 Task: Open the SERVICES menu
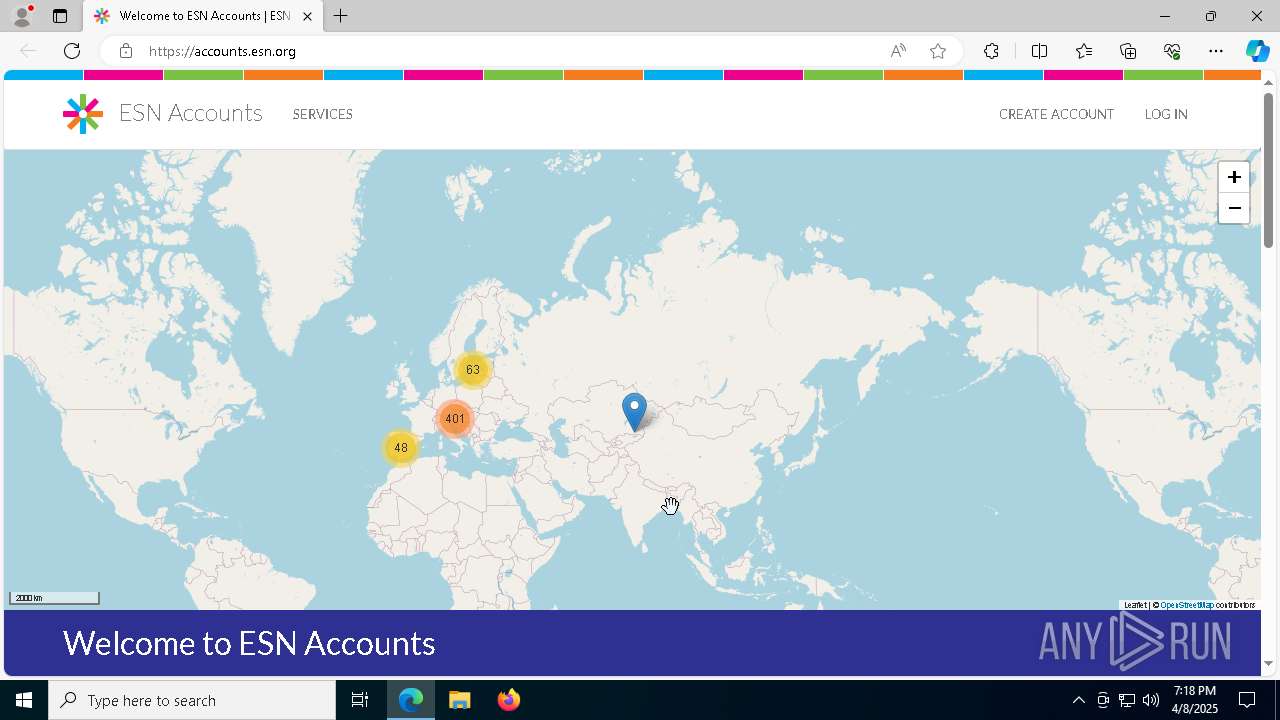pyautogui.click(x=322, y=114)
